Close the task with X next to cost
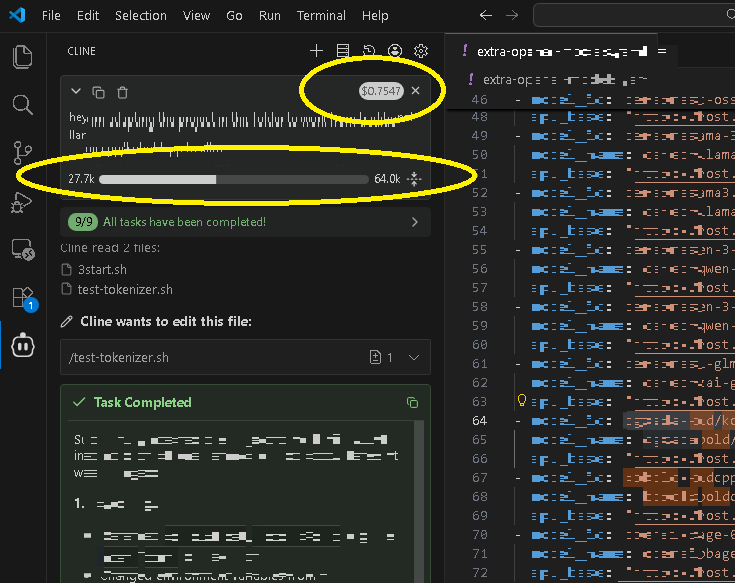Image resolution: width=735 pixels, height=583 pixels. [415, 91]
